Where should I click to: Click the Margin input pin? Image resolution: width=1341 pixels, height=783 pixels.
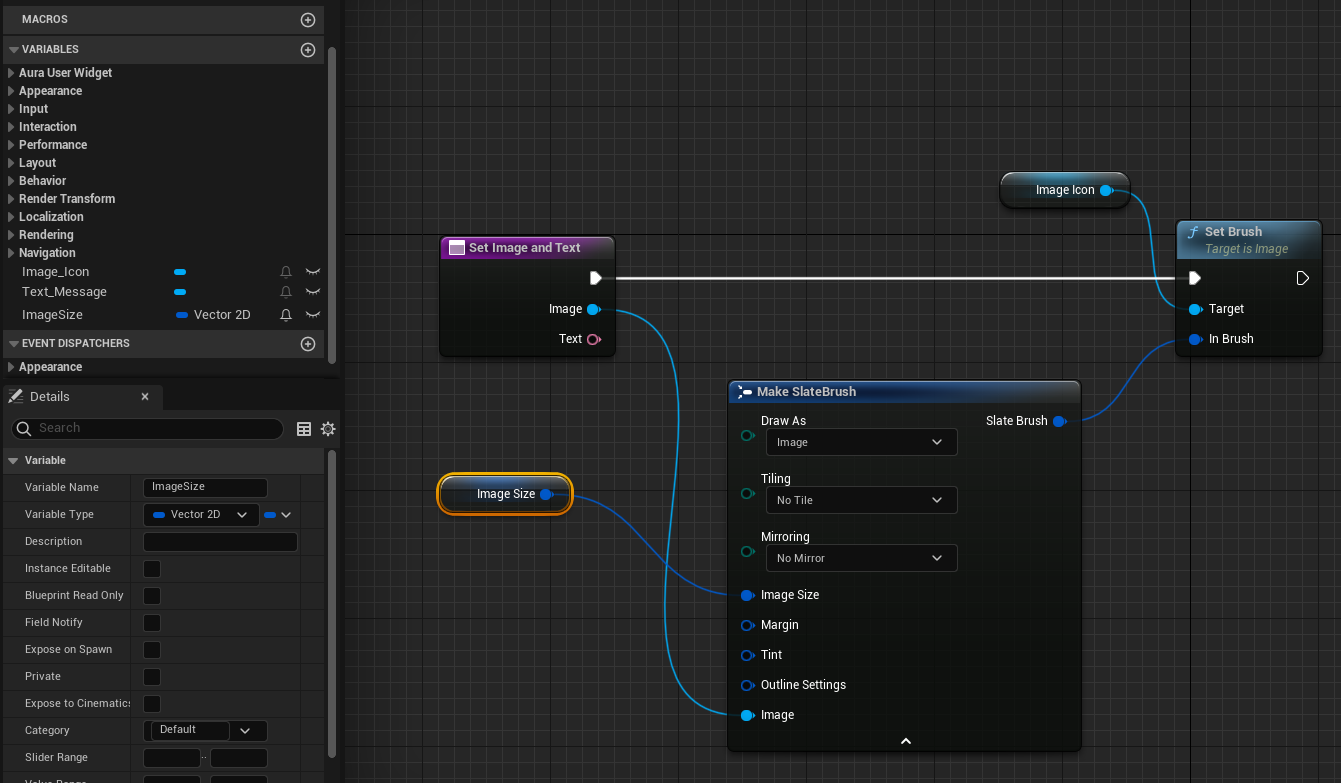click(x=747, y=625)
